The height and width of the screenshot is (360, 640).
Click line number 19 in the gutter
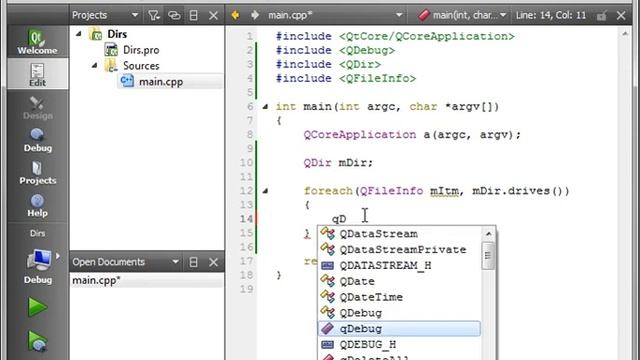point(246,289)
